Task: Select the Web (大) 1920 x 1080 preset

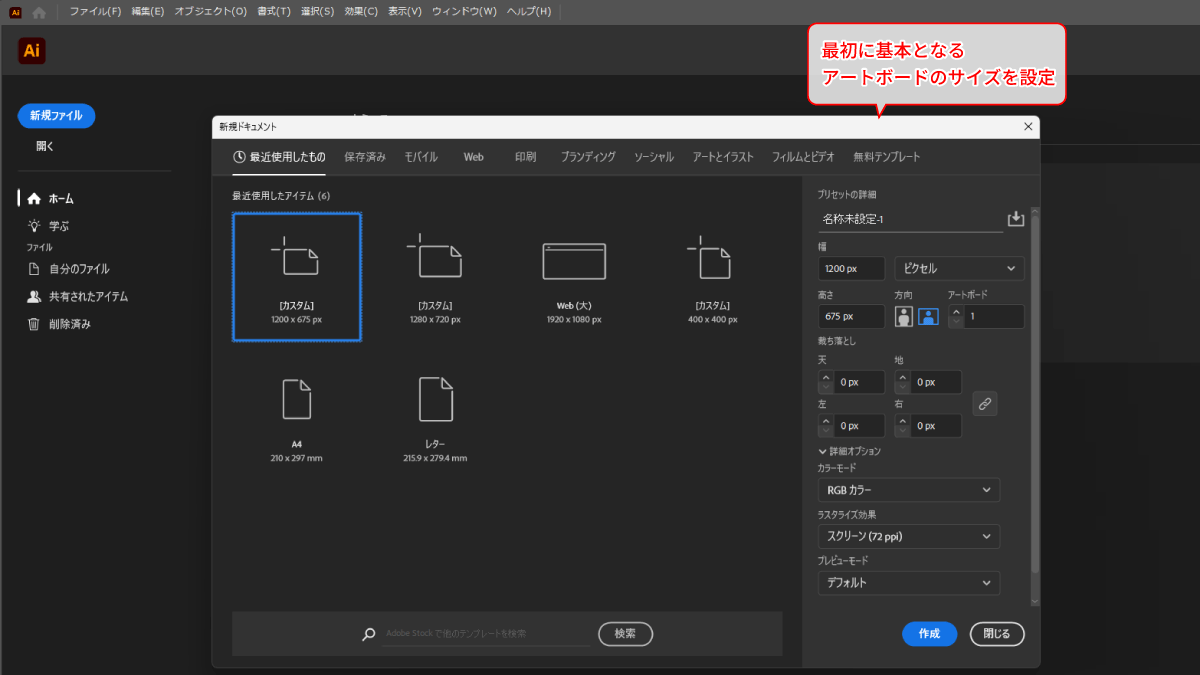Action: click(574, 279)
